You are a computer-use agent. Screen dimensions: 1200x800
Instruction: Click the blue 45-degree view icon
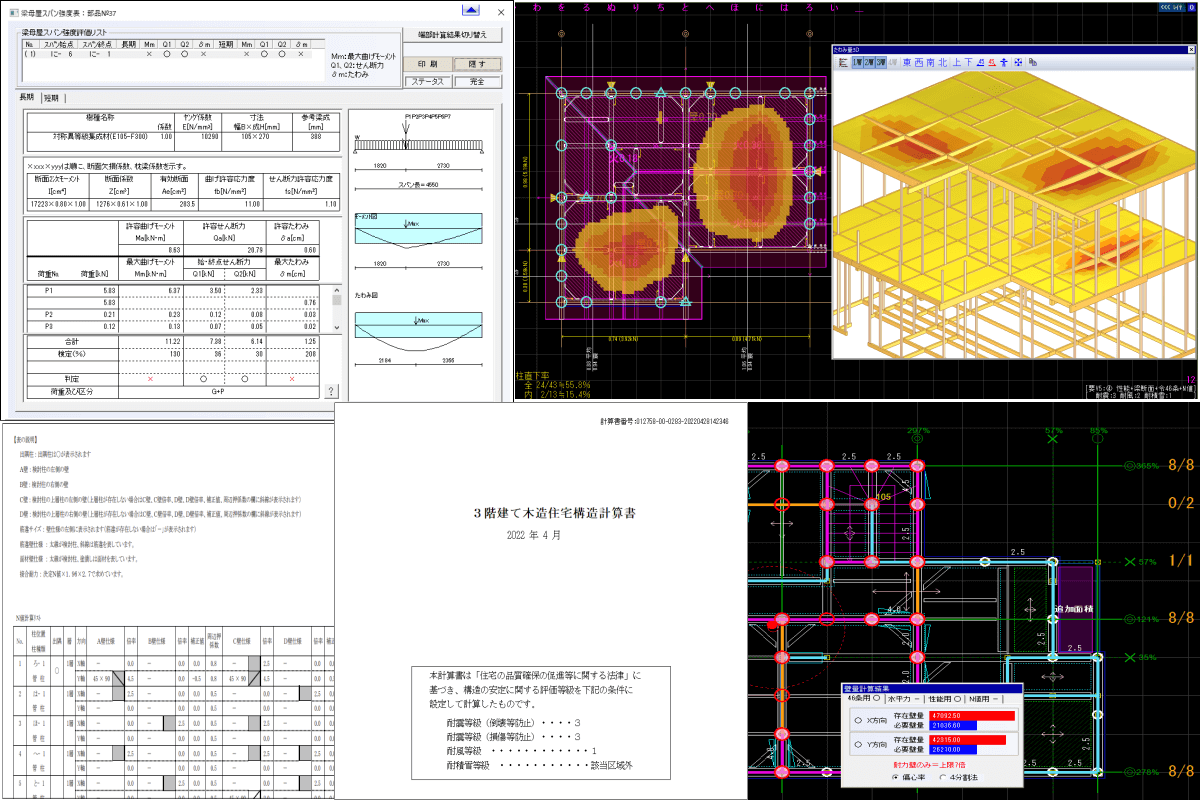click(x=981, y=62)
